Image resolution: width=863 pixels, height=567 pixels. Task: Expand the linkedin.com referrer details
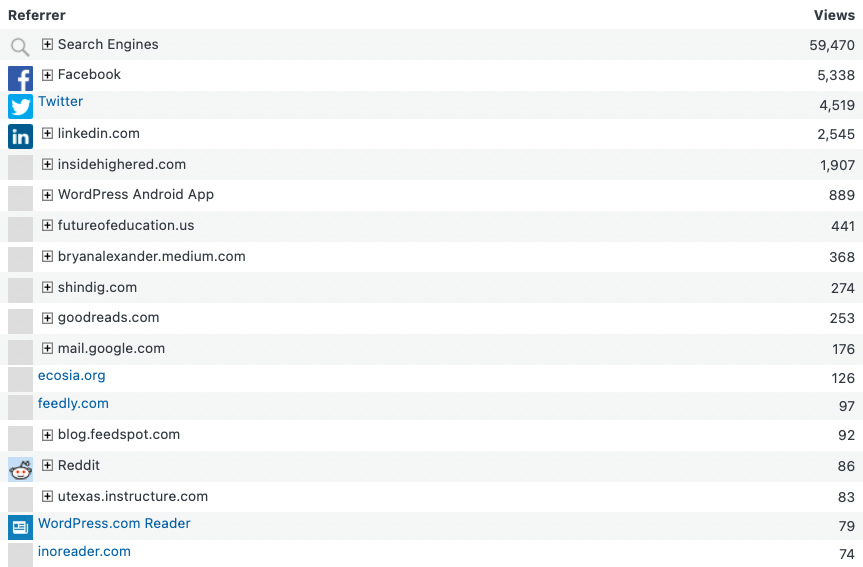click(47, 133)
